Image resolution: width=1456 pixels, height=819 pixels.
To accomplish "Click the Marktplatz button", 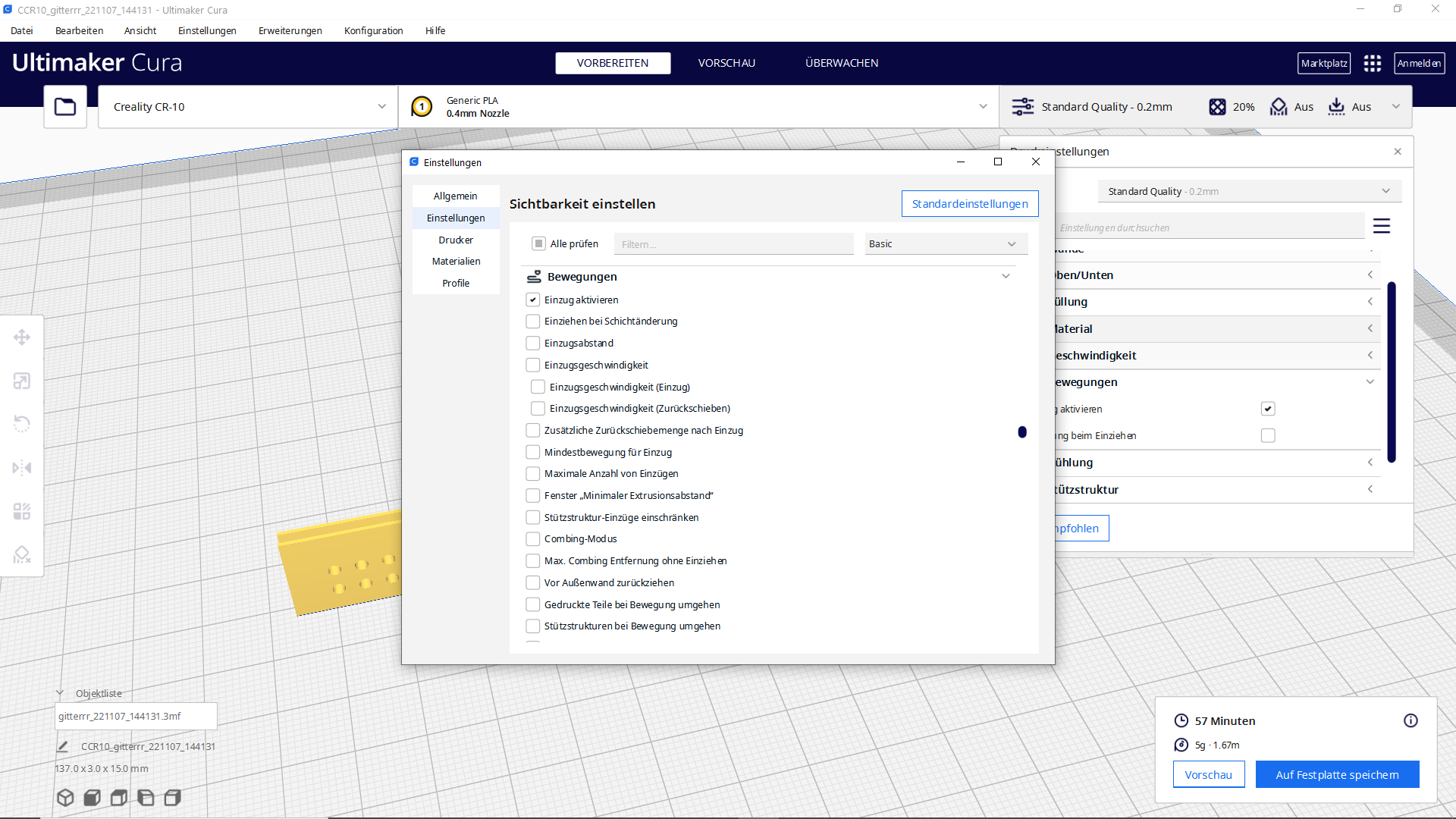I will [1324, 63].
